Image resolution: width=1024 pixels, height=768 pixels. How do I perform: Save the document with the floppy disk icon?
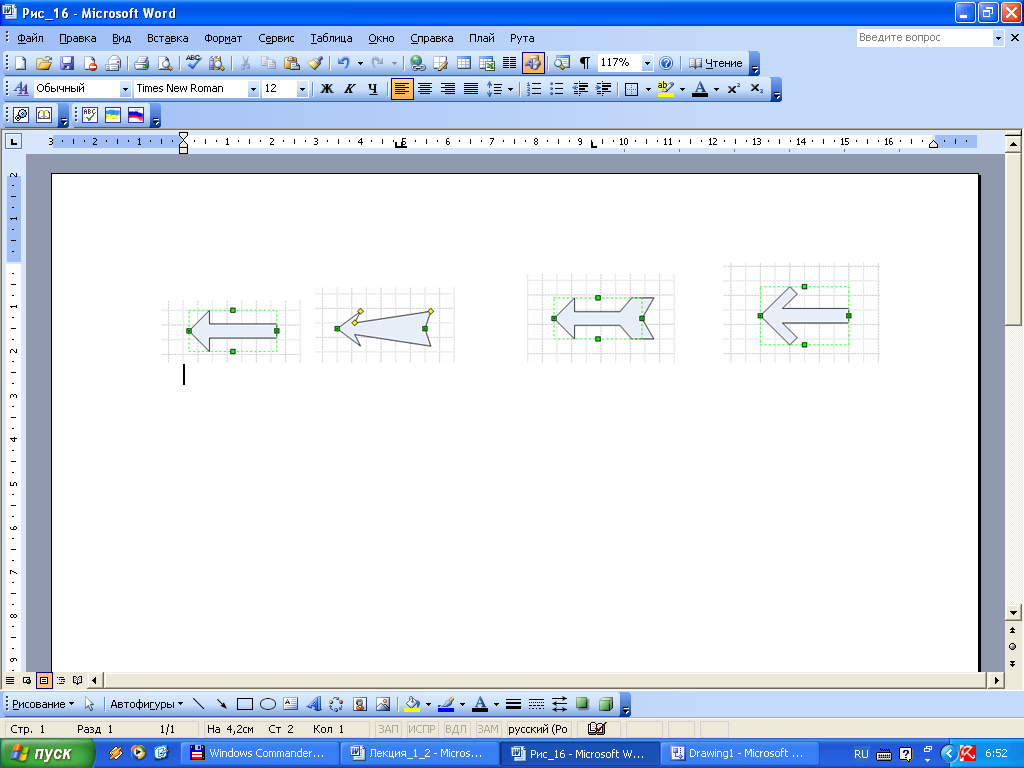click(x=67, y=63)
